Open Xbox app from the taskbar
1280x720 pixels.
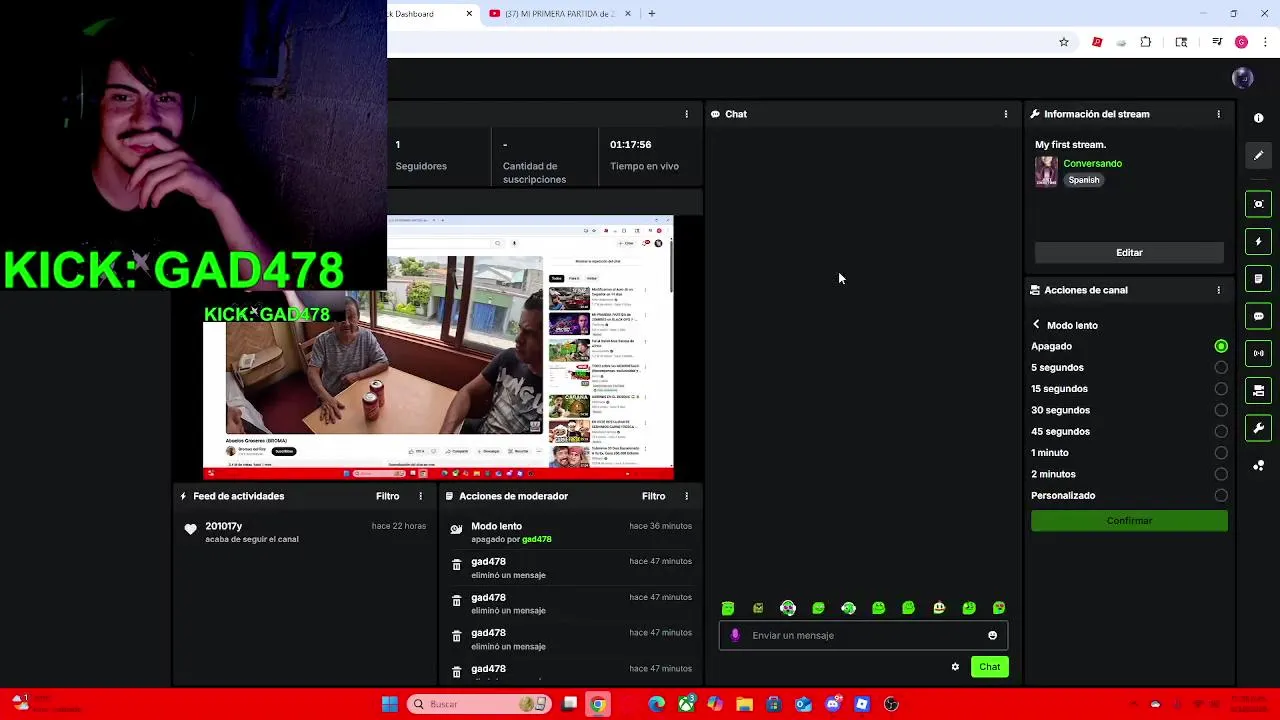pos(686,704)
